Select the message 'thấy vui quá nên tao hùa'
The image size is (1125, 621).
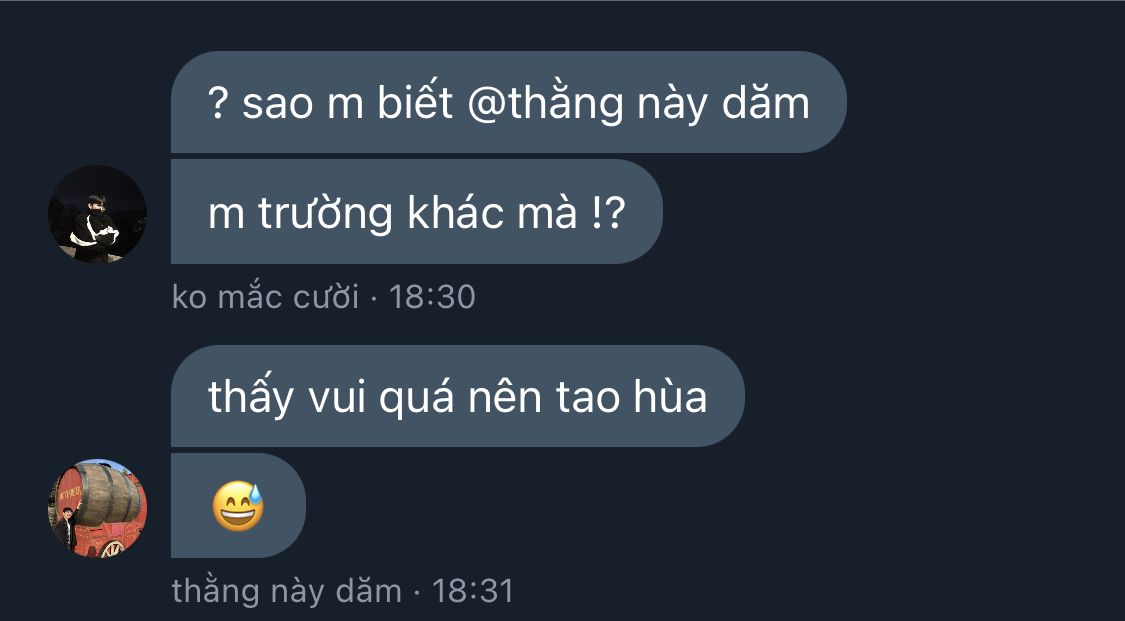458,396
